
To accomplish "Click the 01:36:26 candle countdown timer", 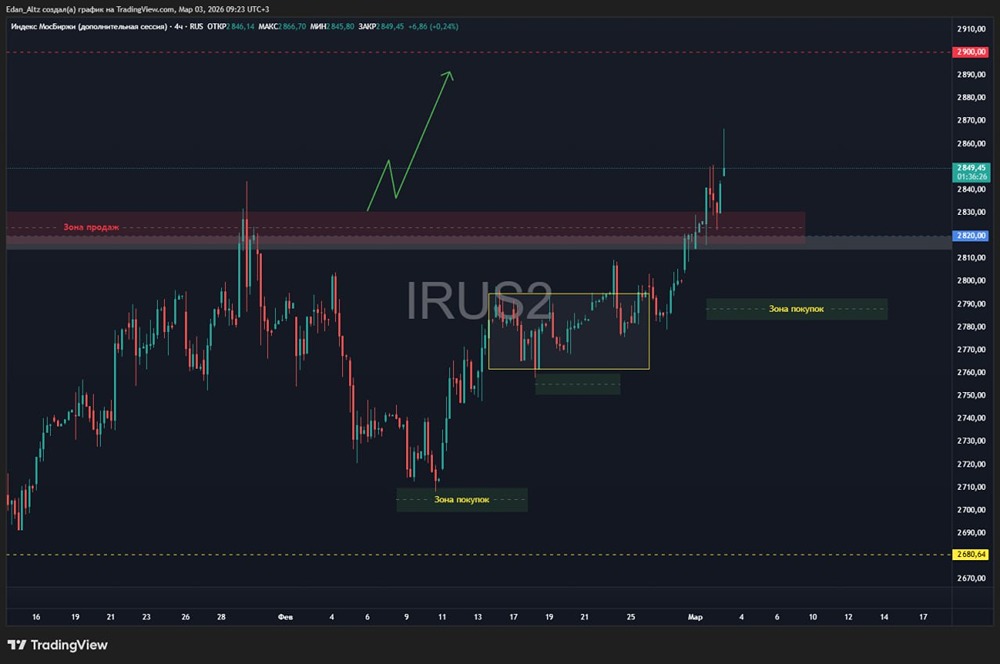I will [x=970, y=177].
